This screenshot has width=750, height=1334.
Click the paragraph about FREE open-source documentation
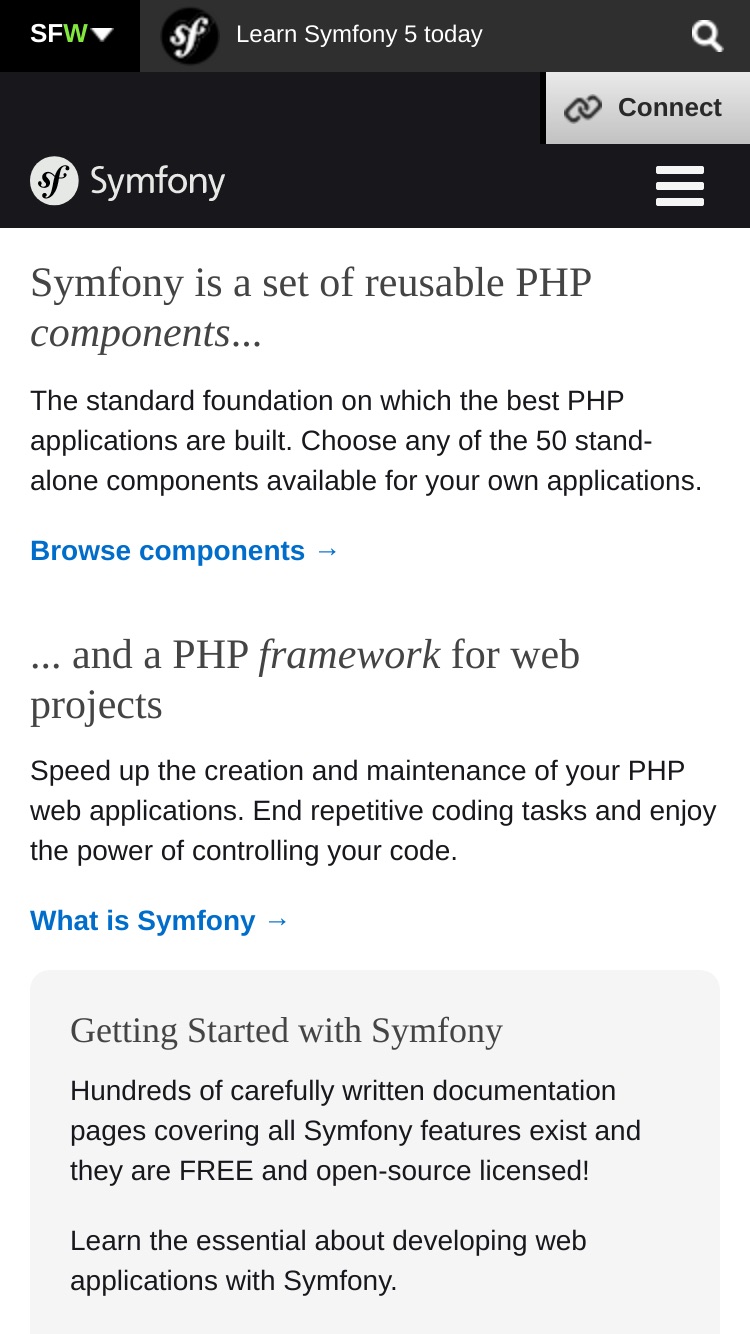[x=355, y=1131]
